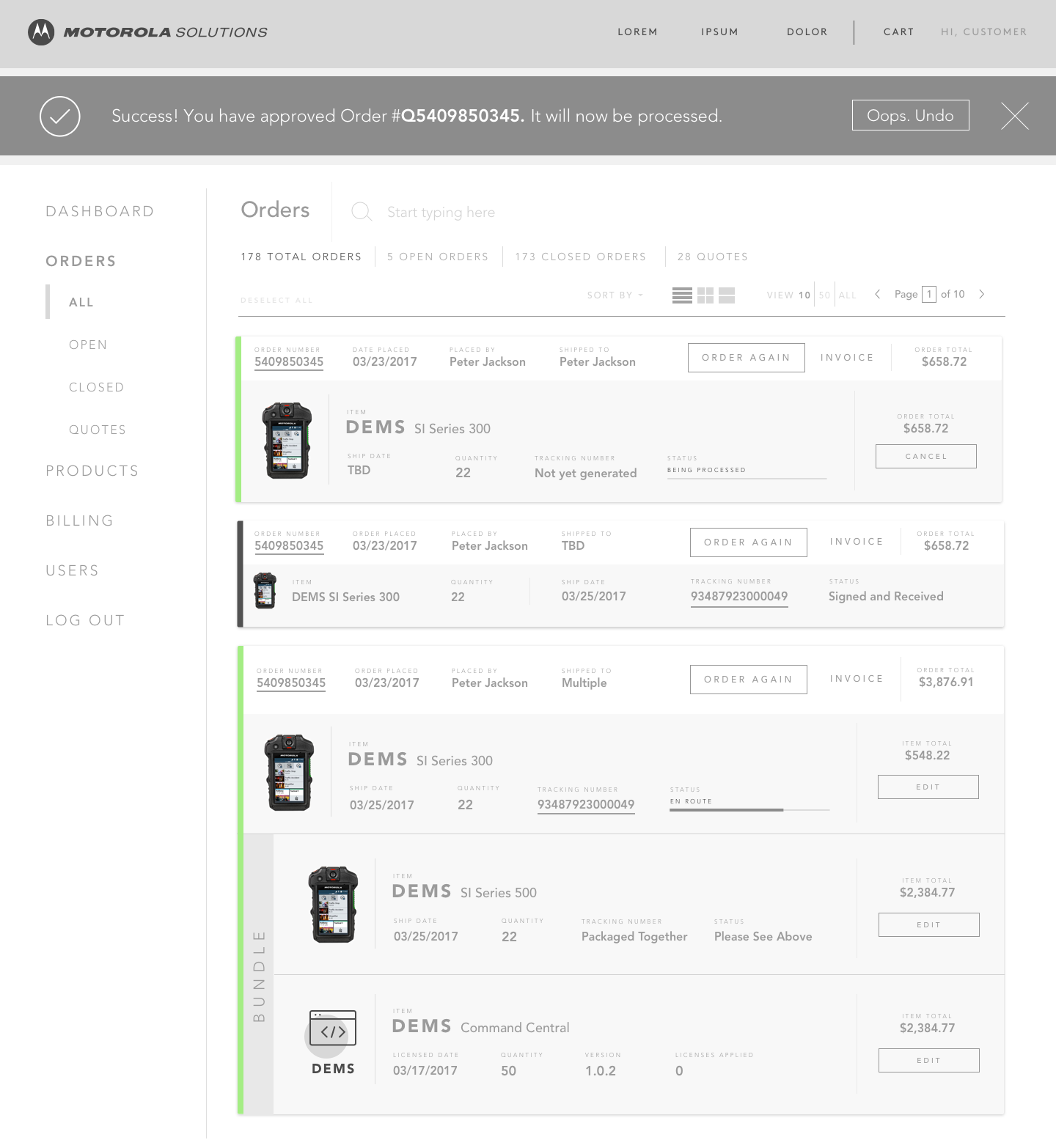
Task: Click Order Again on Signed and Received order
Action: pos(749,542)
